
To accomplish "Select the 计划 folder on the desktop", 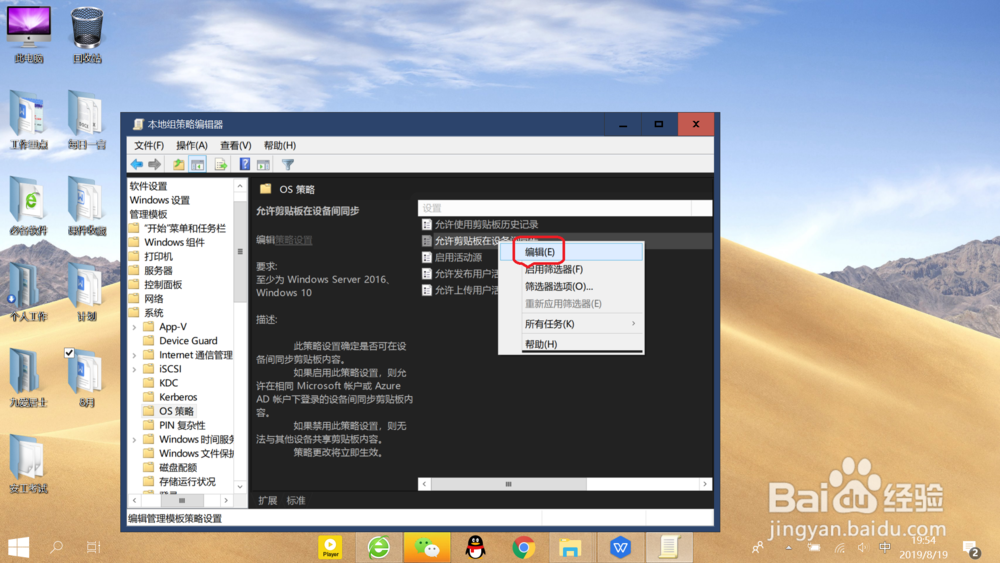I will point(87,290).
